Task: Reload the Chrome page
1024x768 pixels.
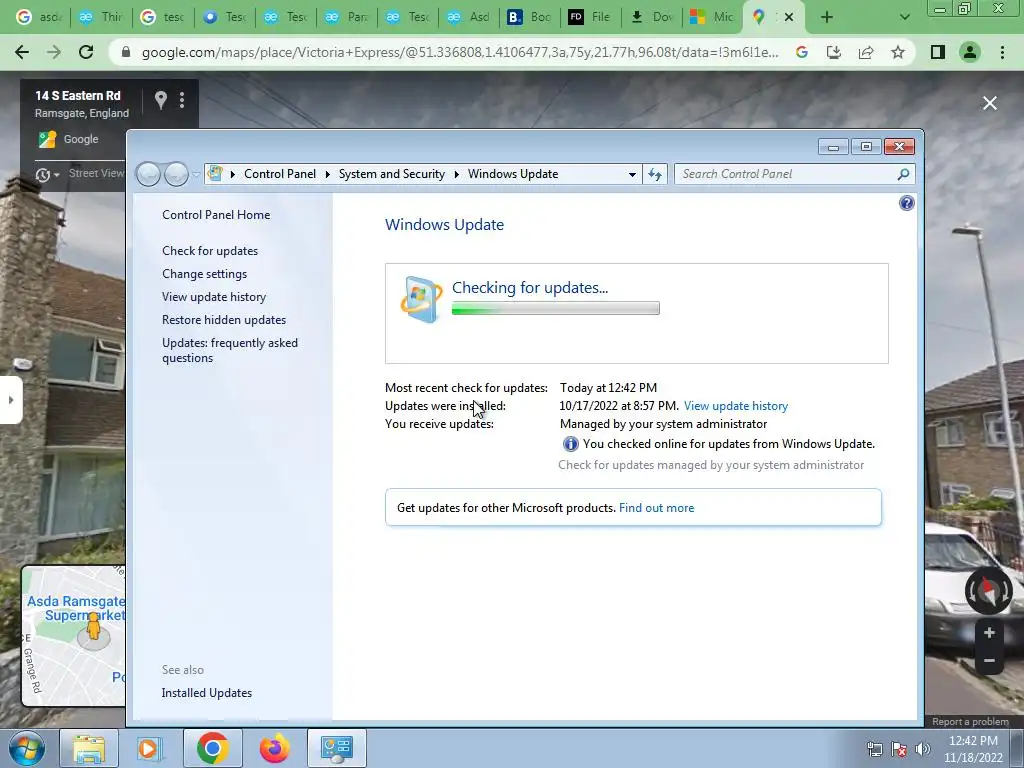Action: [x=86, y=52]
